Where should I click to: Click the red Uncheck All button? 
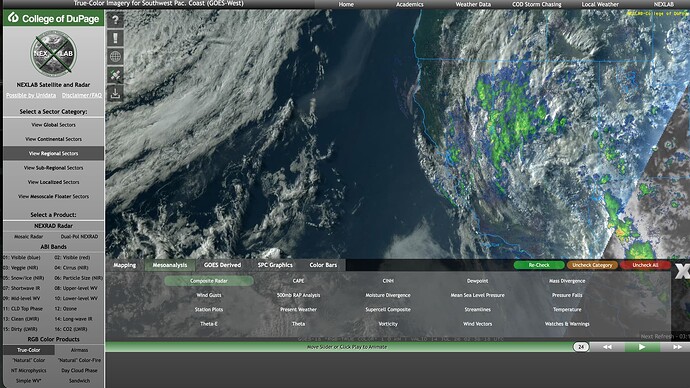click(x=645, y=265)
